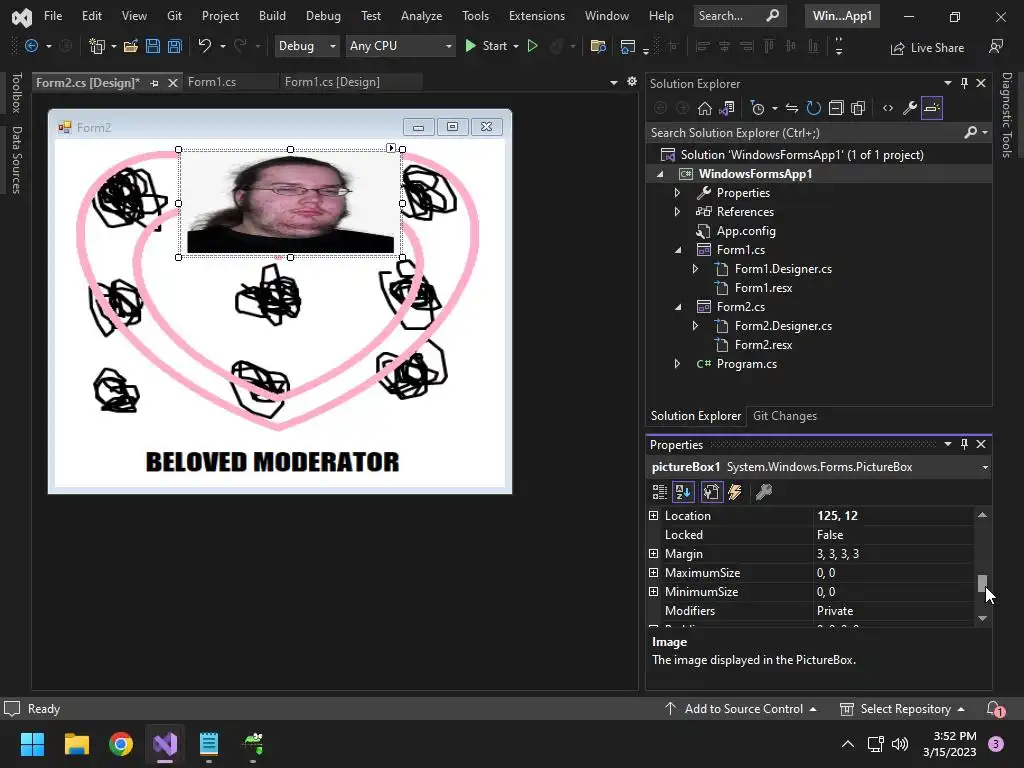Click the View Code icon in Solution Explorer

888,108
